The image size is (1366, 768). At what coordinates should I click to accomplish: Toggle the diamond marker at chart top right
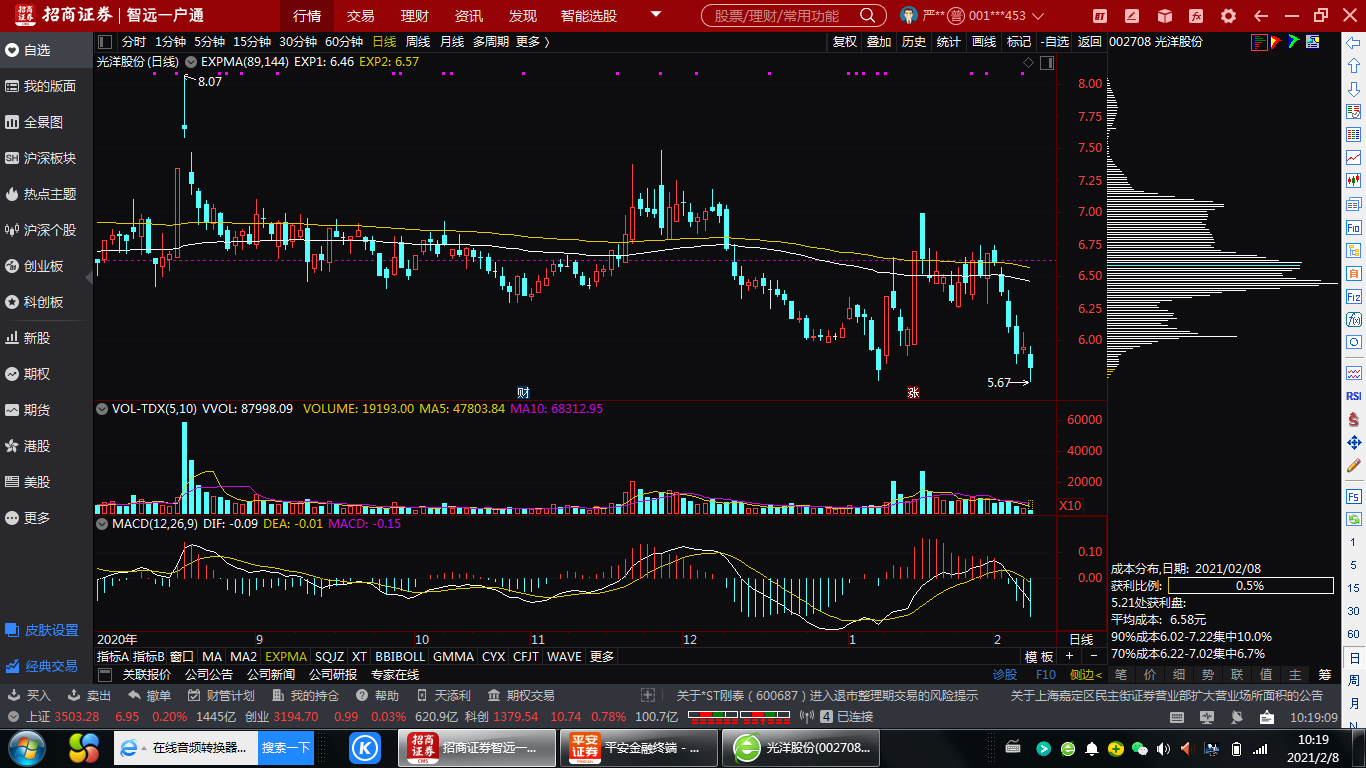click(1027, 63)
